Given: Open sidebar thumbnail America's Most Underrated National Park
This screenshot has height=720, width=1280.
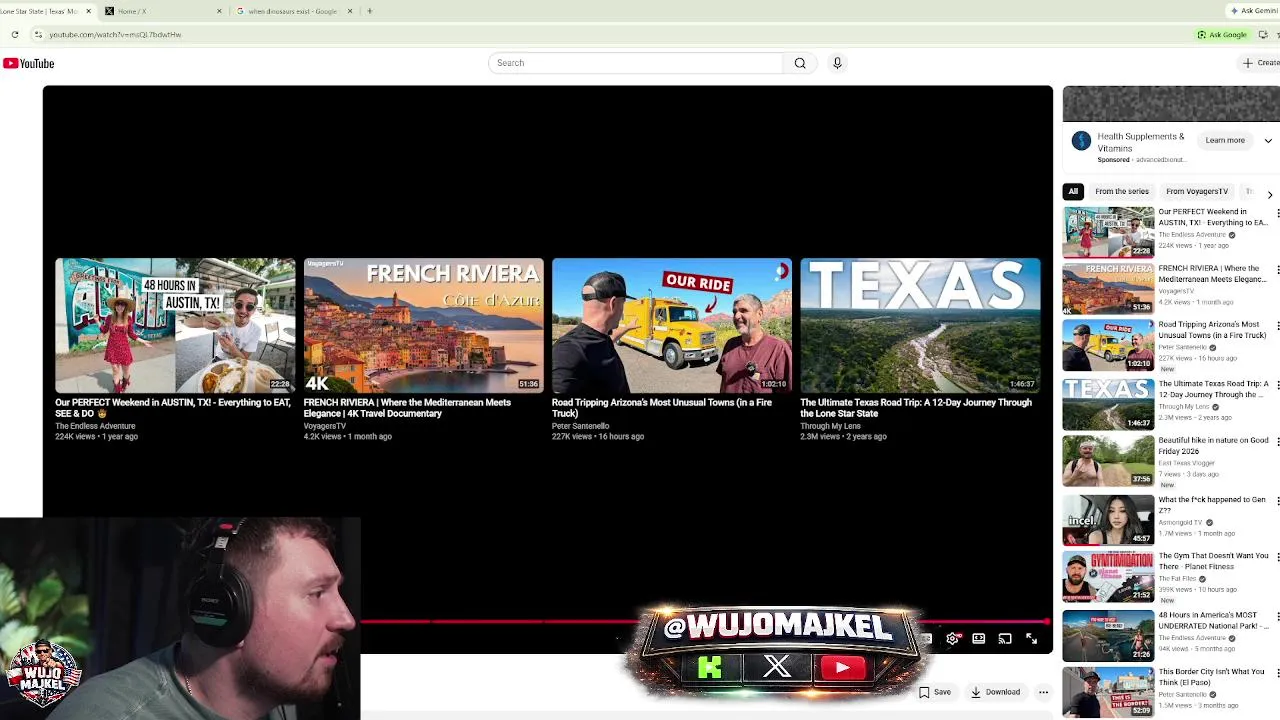Looking at the screenshot, I should tap(1108, 635).
